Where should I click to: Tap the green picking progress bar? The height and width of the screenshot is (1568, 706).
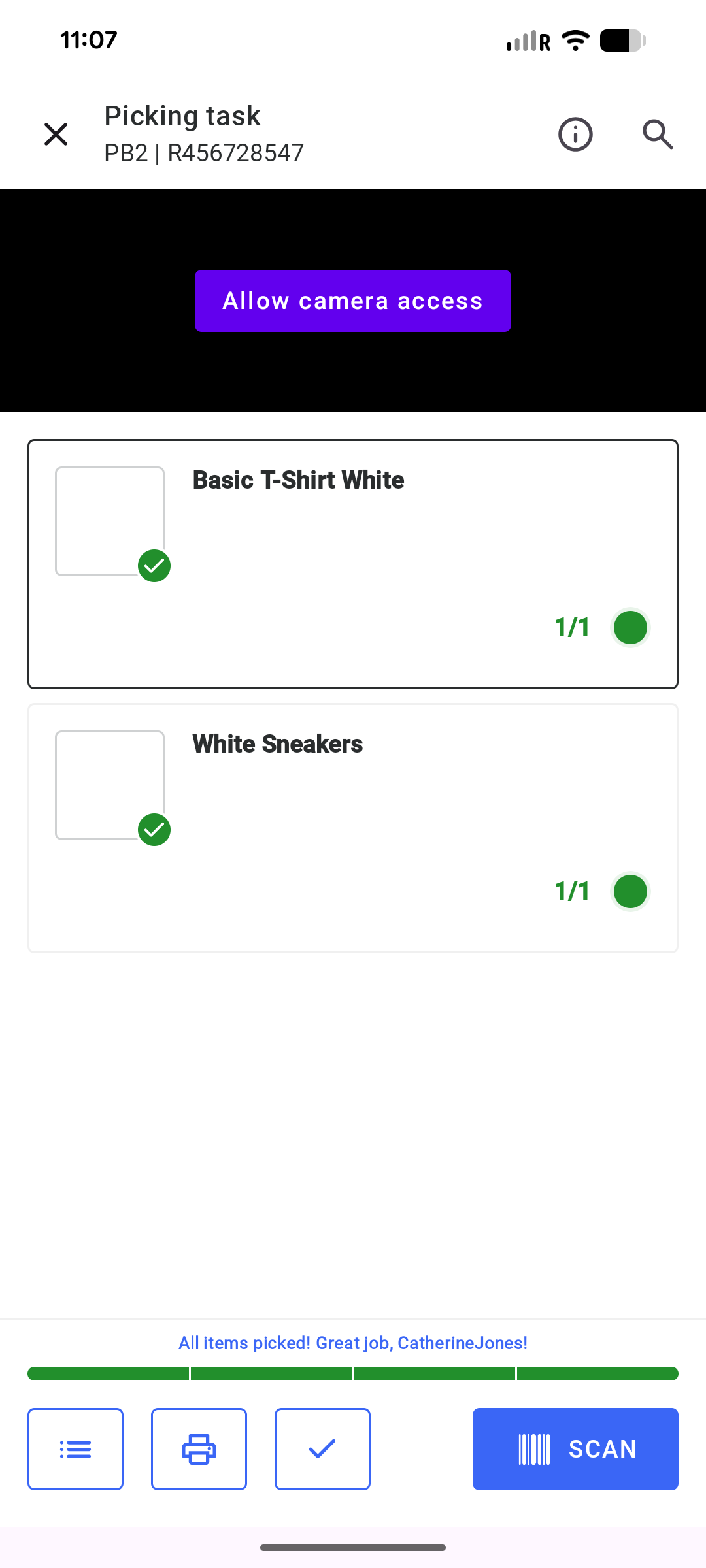click(x=353, y=1373)
